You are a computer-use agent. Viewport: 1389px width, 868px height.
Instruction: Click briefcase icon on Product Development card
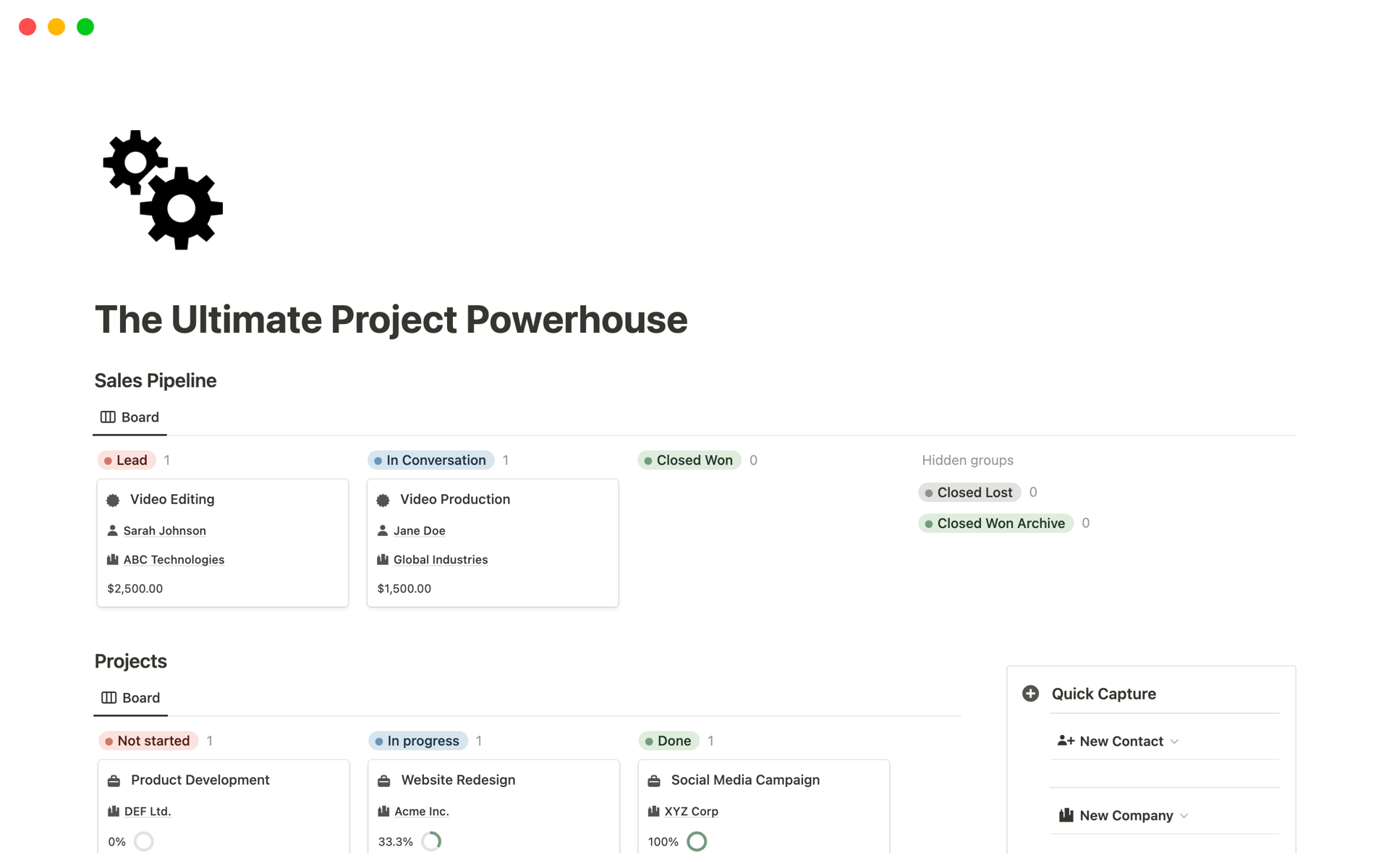[114, 780]
